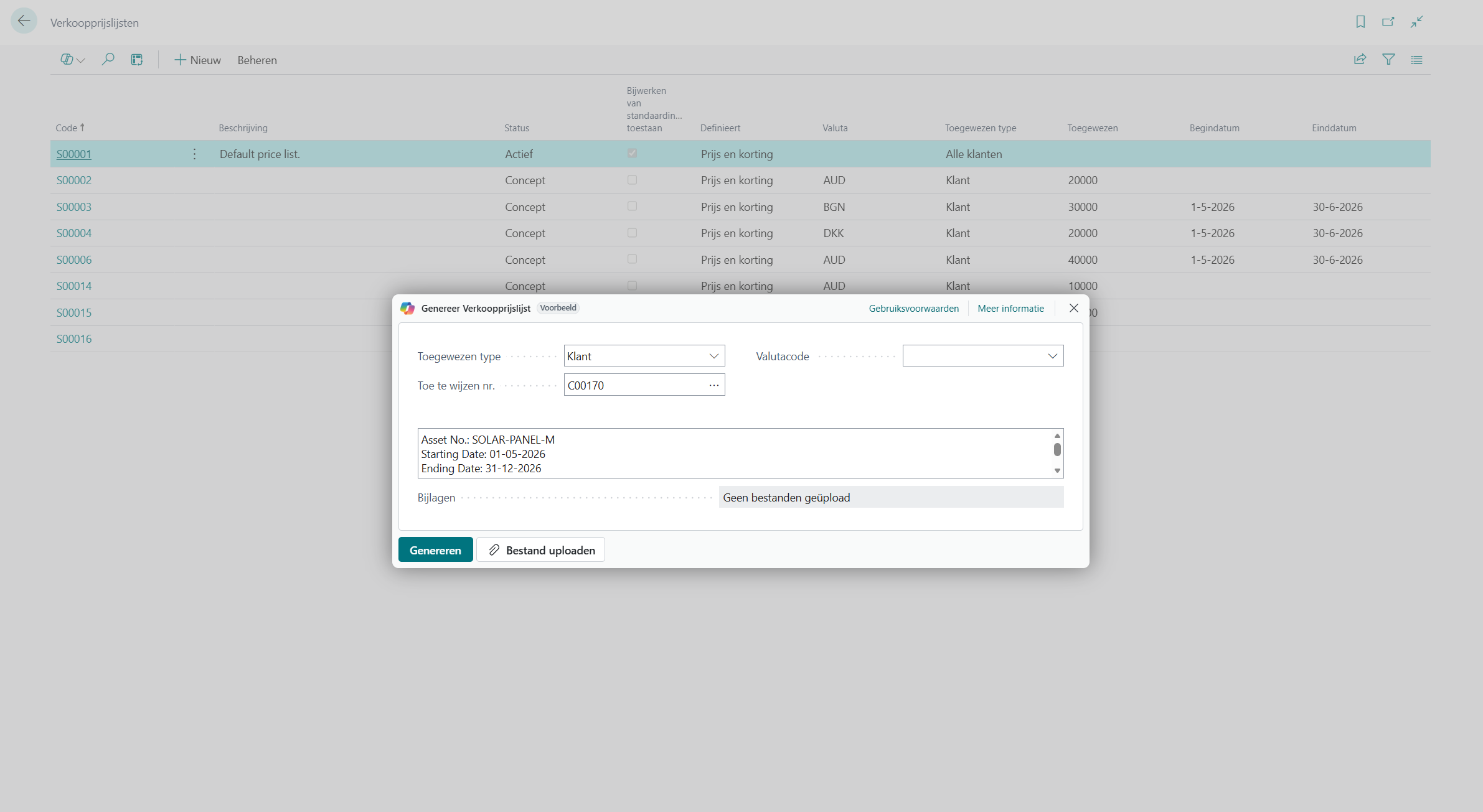Click the search magnifier icon
Screen dimensions: 1483x812
108,60
